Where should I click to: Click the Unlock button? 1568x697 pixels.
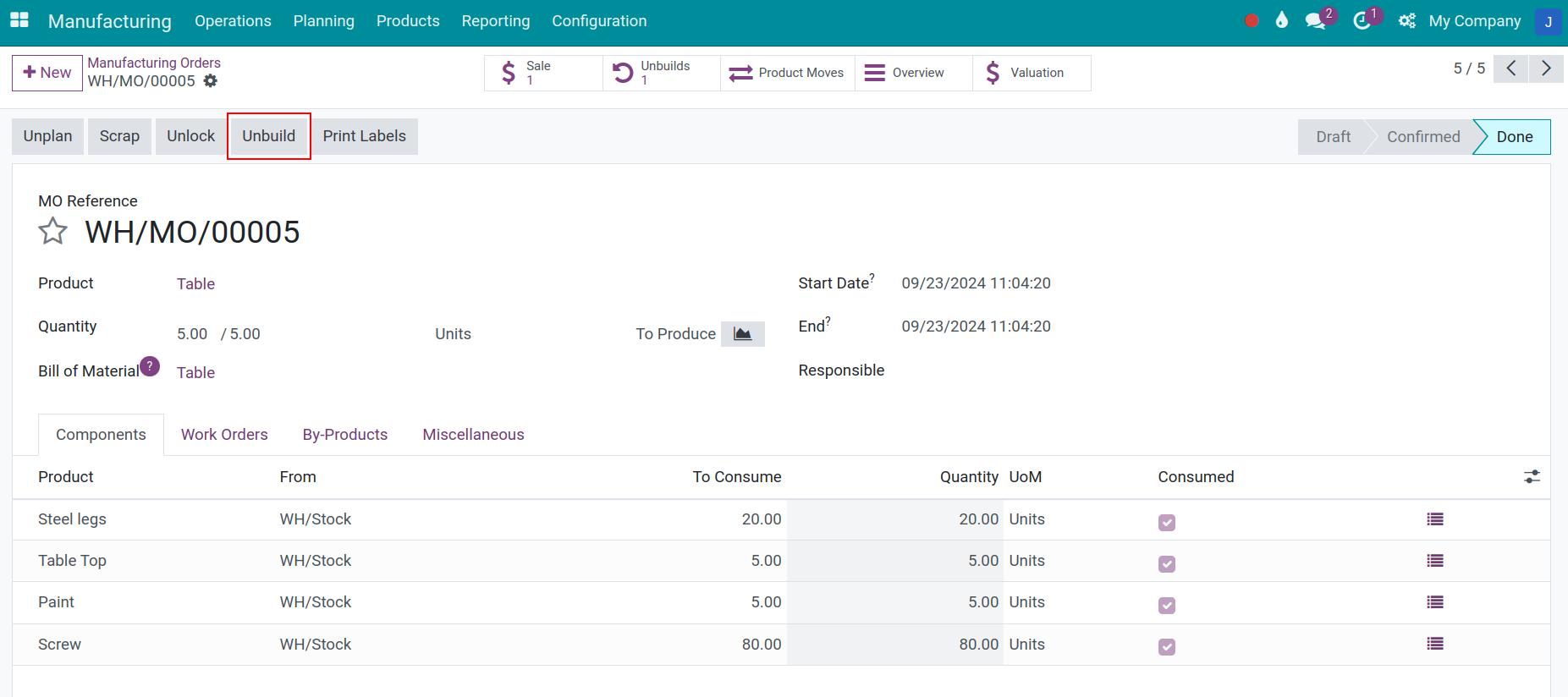click(x=191, y=136)
